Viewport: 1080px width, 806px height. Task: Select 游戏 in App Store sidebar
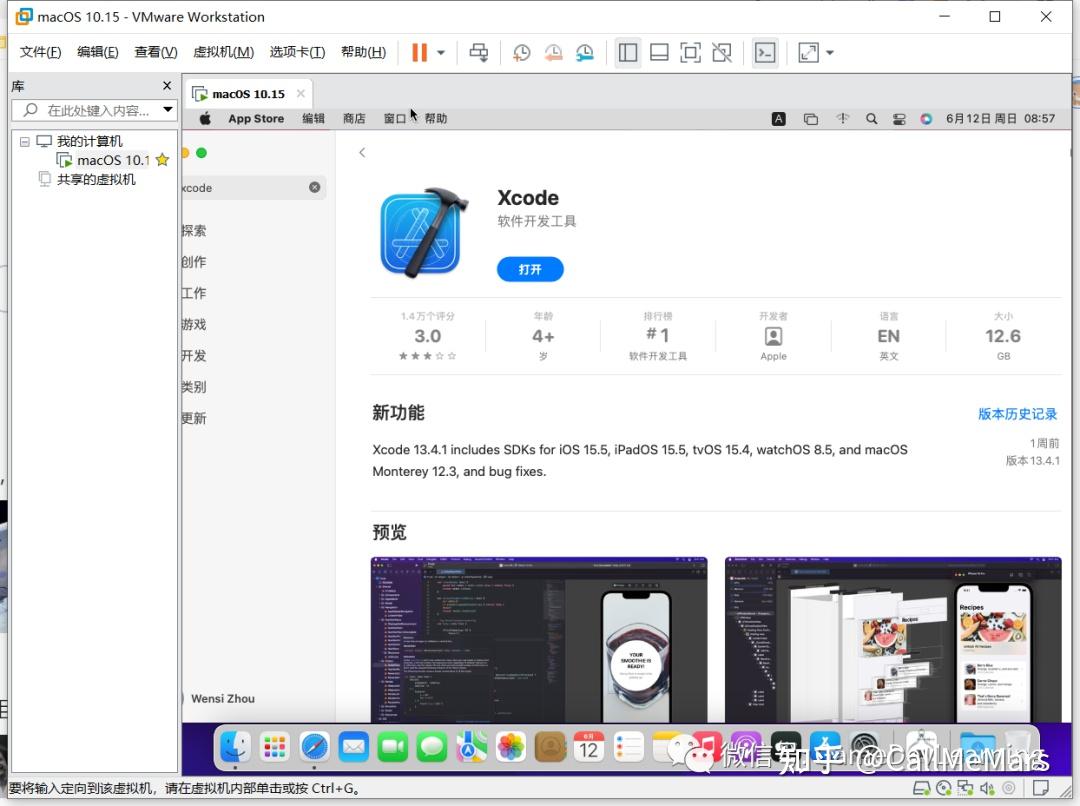[x=194, y=324]
